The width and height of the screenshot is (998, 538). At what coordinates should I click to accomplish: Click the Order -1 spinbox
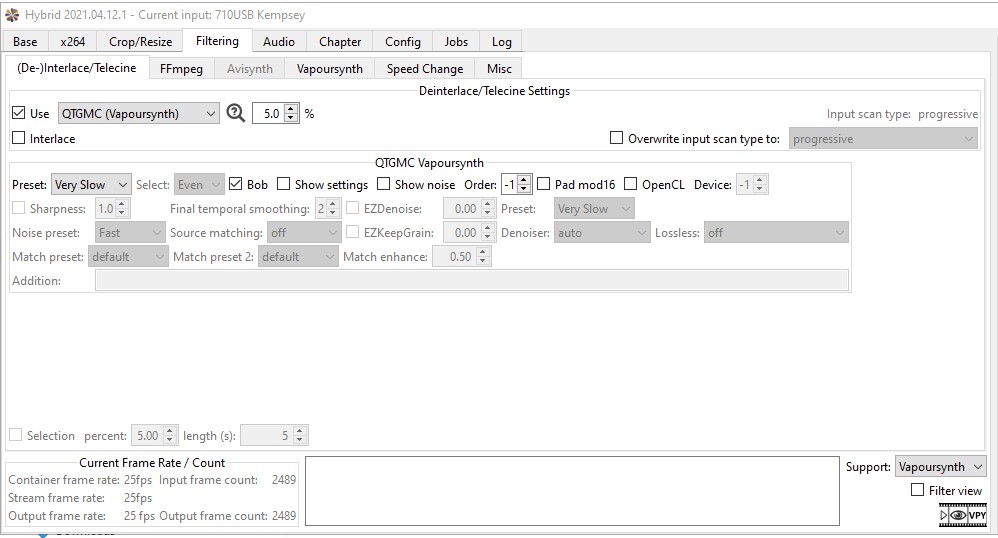tap(516, 185)
